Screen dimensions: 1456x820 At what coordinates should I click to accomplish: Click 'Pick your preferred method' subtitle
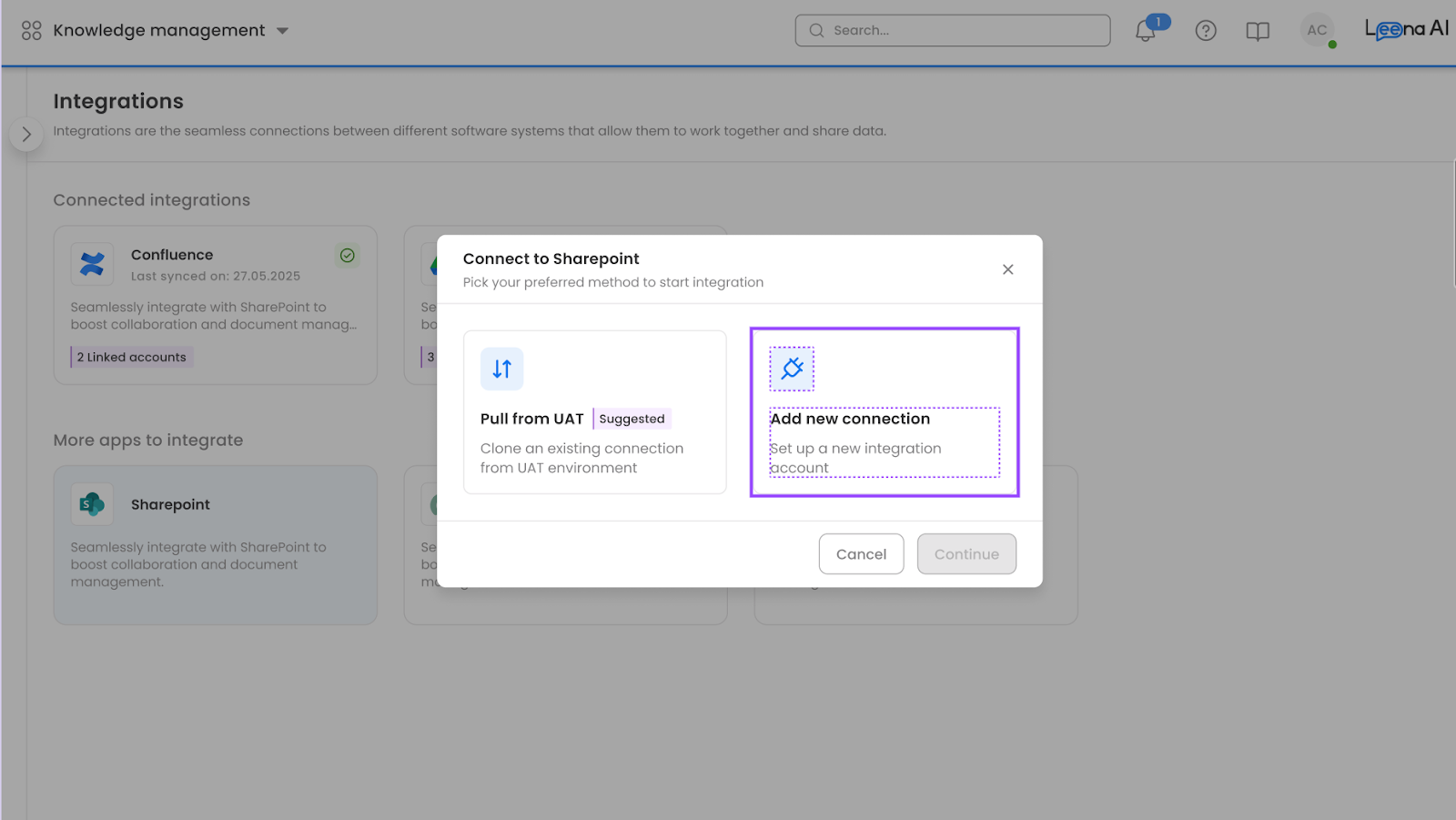(x=613, y=282)
